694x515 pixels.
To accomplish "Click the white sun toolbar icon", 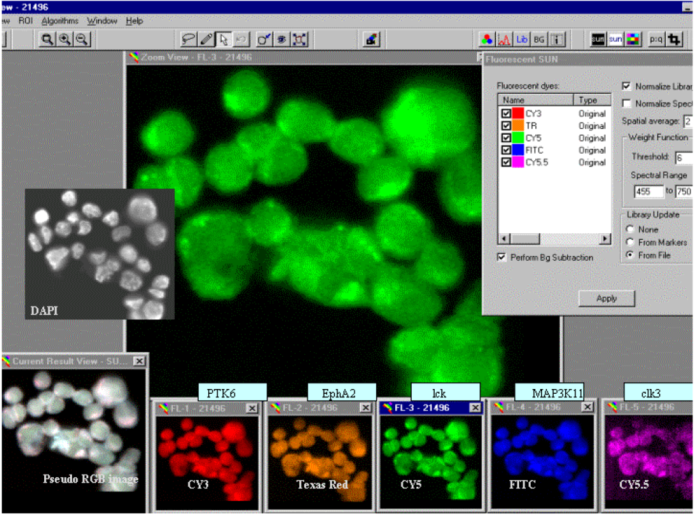I will pyautogui.click(x=616, y=39).
